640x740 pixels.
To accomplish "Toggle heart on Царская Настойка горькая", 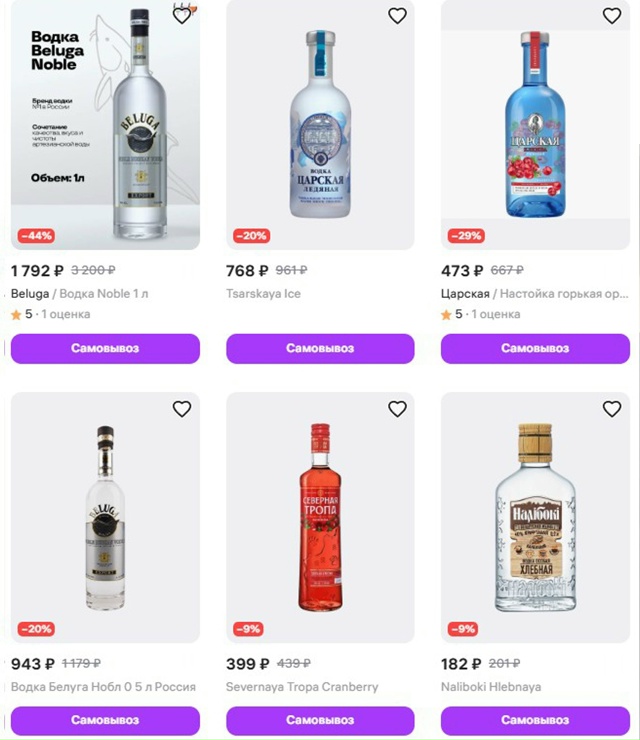I will coord(612,16).
